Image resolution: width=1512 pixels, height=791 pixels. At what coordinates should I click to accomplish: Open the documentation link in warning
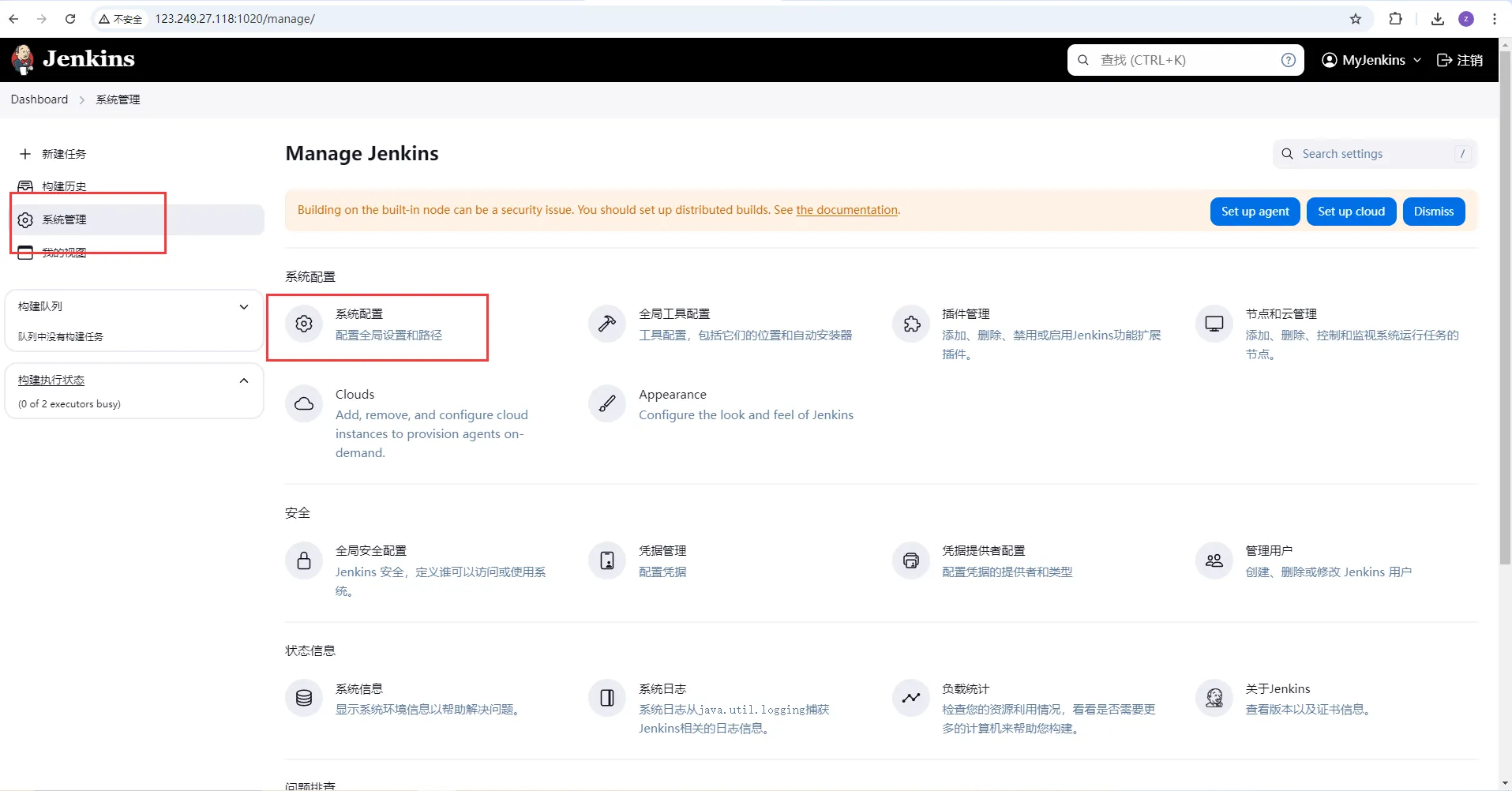(846, 210)
